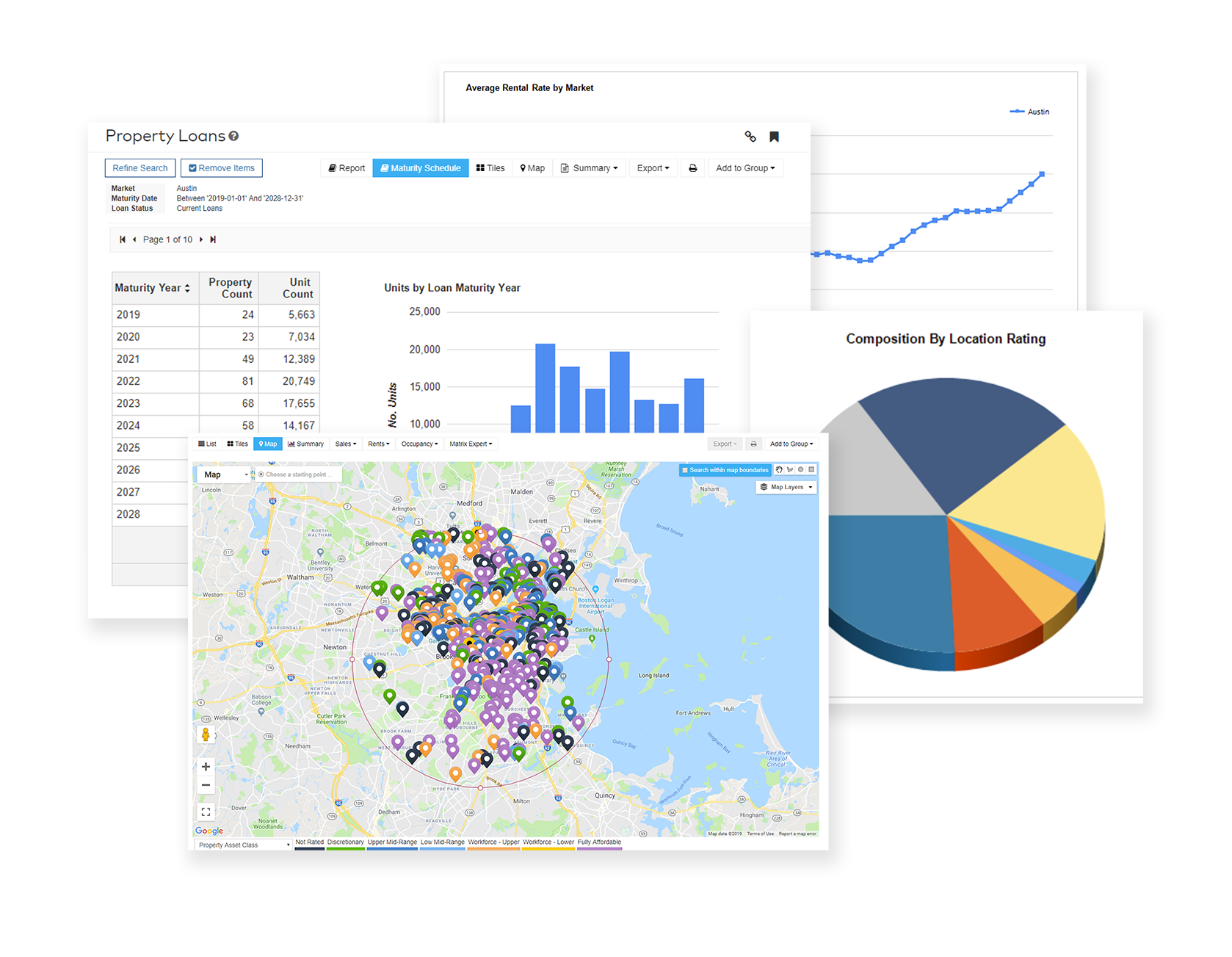Click the Map Layers layers icon

coord(765,487)
